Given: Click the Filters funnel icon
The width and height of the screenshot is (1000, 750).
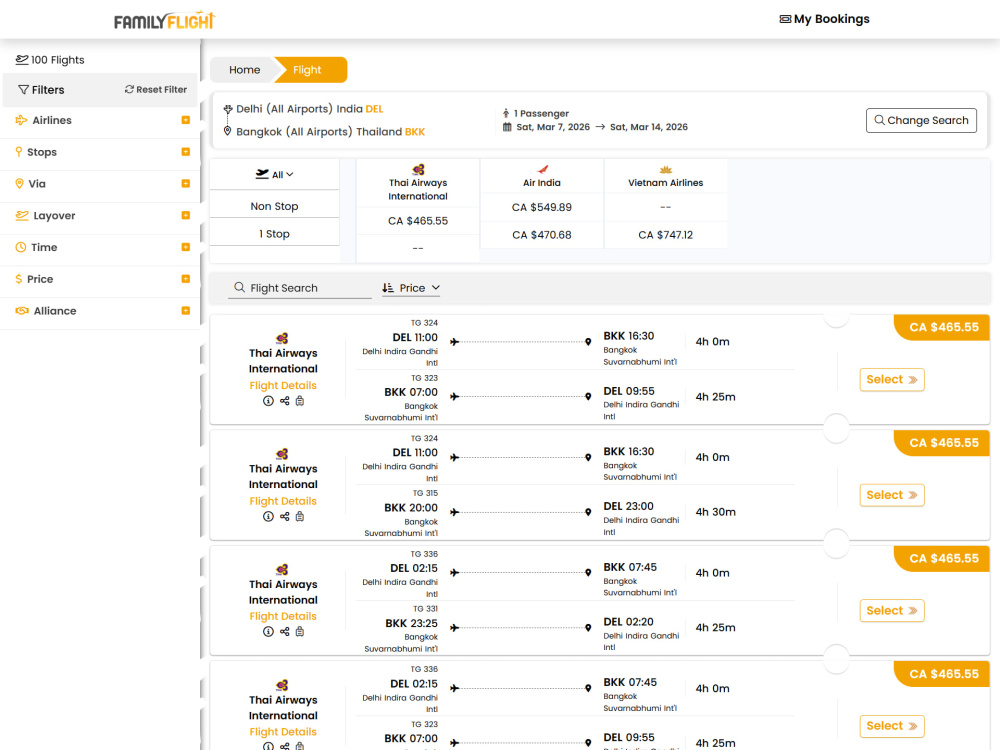Looking at the screenshot, I should tap(24, 90).
